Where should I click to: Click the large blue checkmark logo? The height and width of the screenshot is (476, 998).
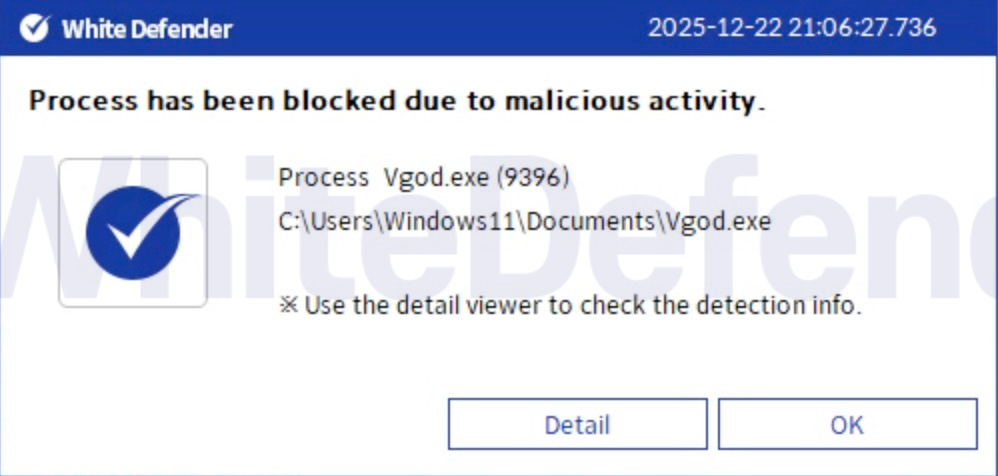click(x=133, y=233)
